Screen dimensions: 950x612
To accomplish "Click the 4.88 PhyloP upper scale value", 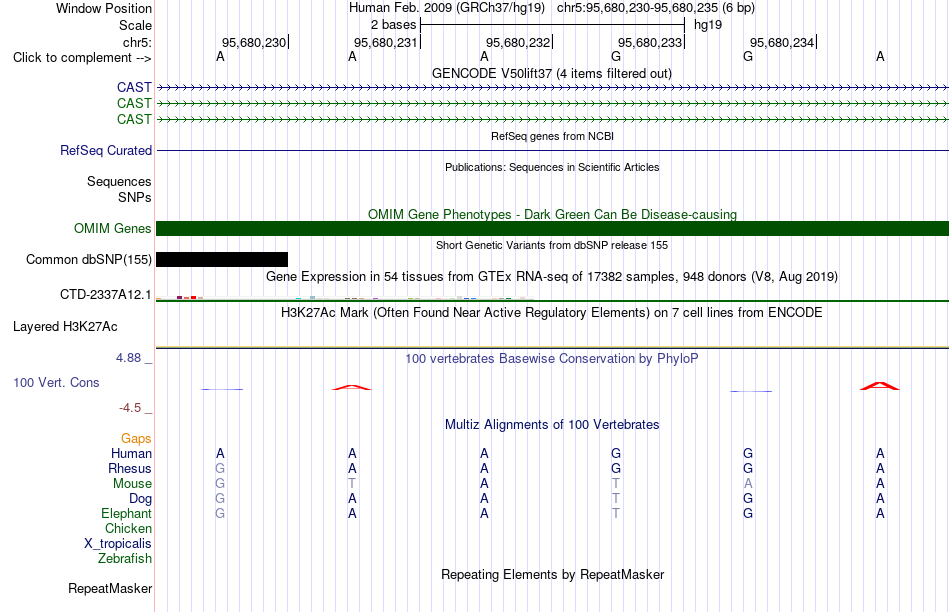I will tap(128, 358).
